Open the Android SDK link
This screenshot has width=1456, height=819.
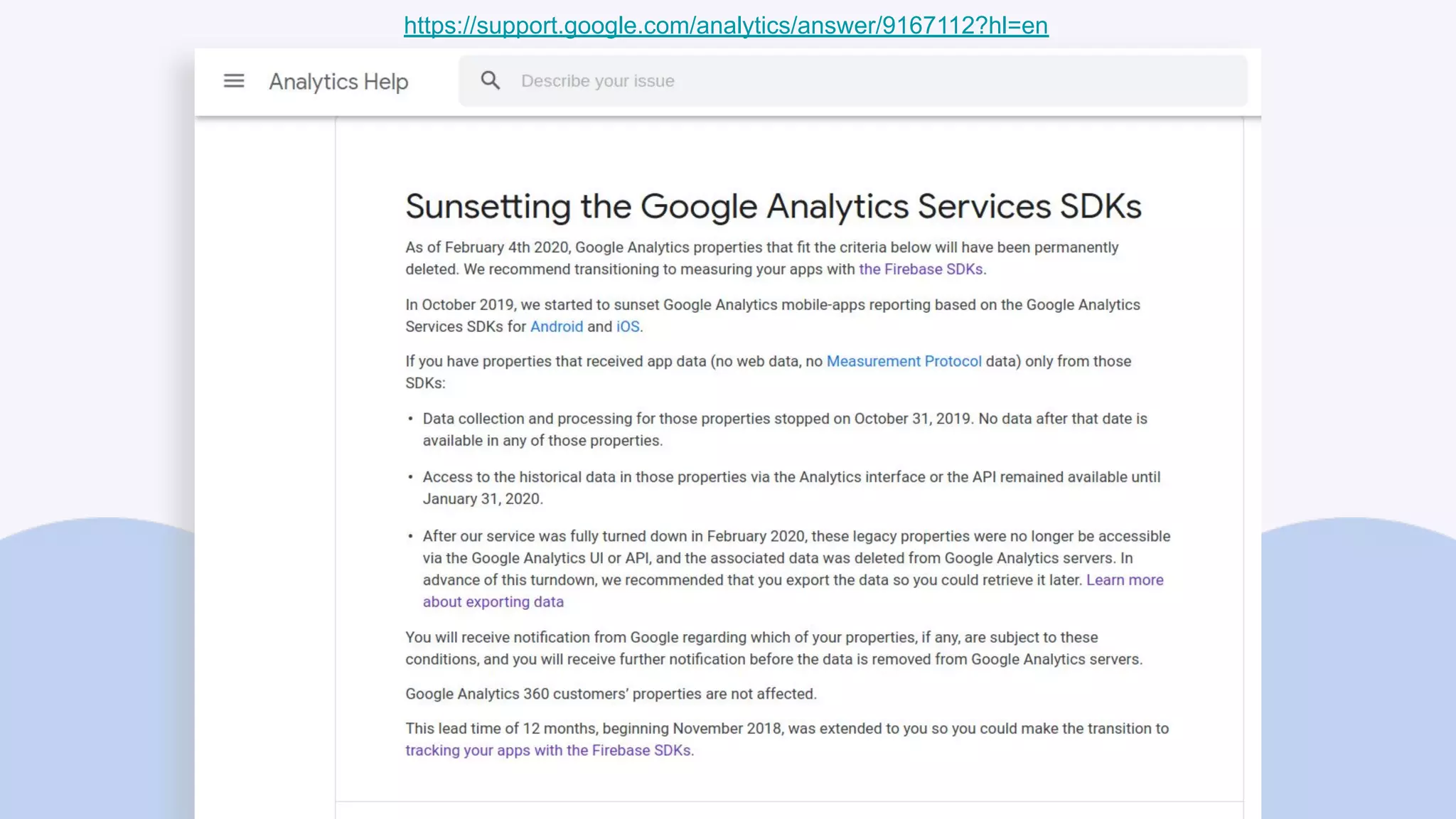coord(556,326)
